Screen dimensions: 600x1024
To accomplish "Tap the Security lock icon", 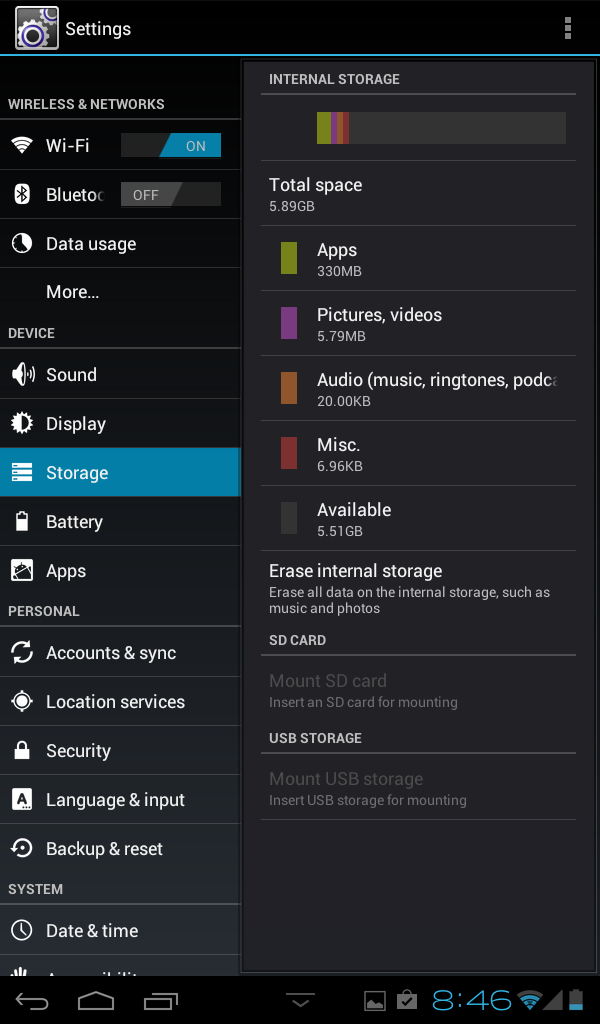I will pos(22,750).
